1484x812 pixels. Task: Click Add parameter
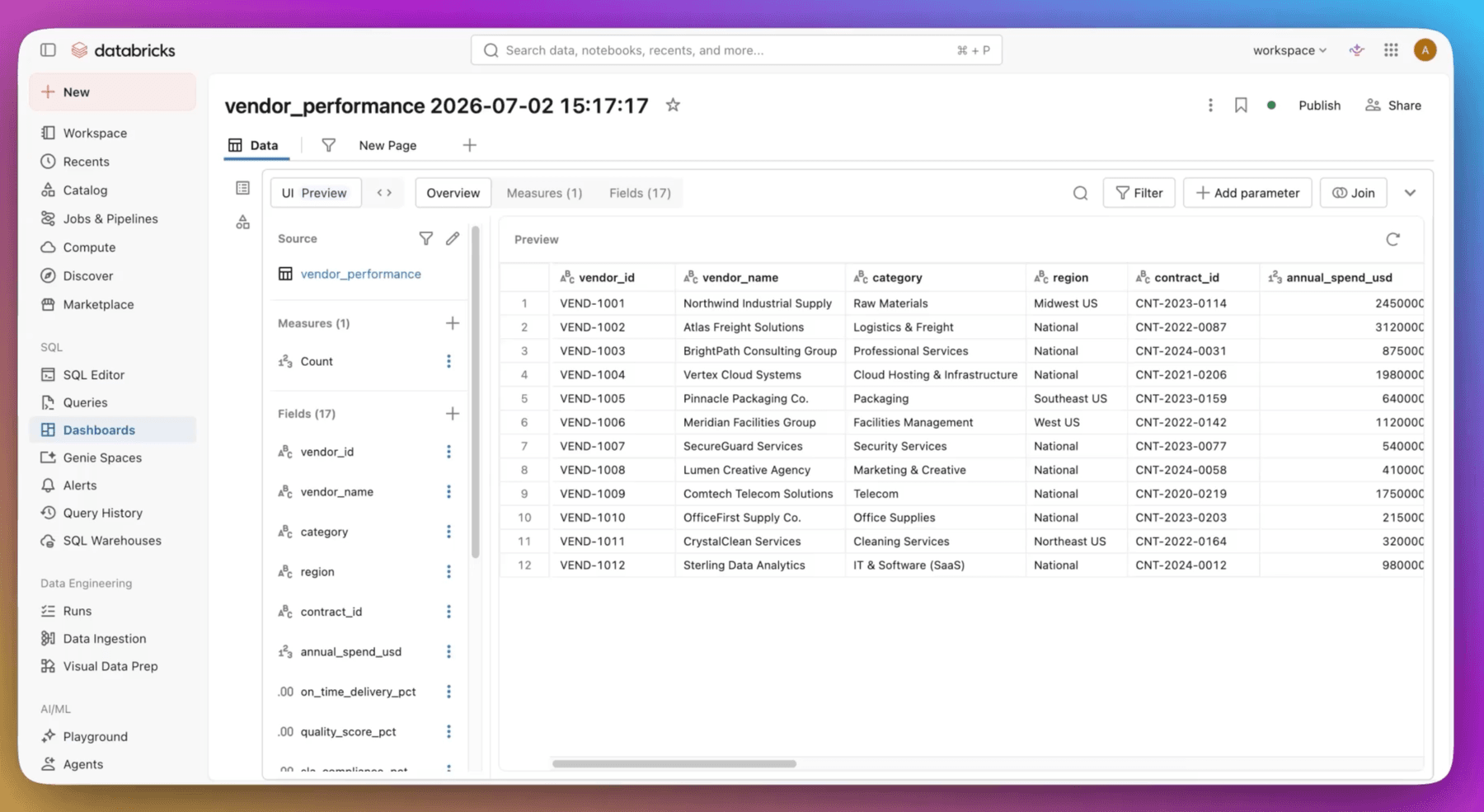coord(1247,193)
